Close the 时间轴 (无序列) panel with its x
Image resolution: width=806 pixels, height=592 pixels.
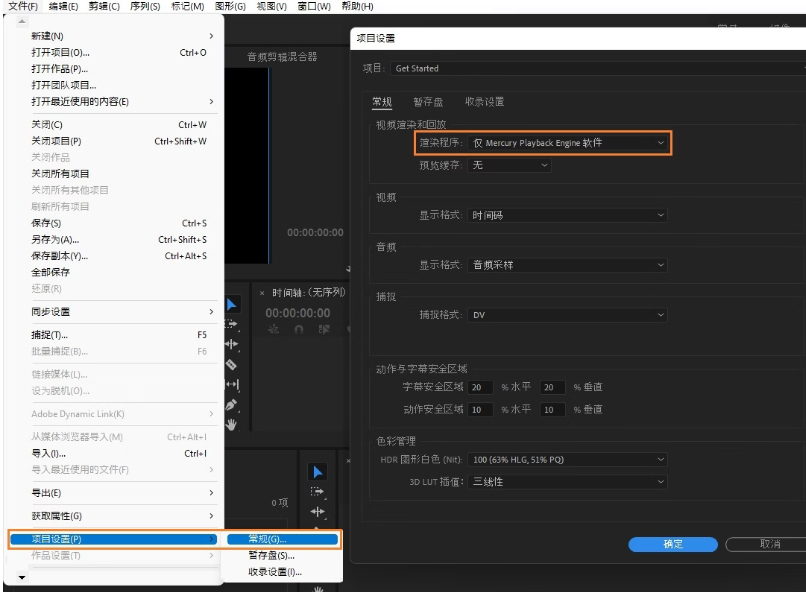point(262,293)
